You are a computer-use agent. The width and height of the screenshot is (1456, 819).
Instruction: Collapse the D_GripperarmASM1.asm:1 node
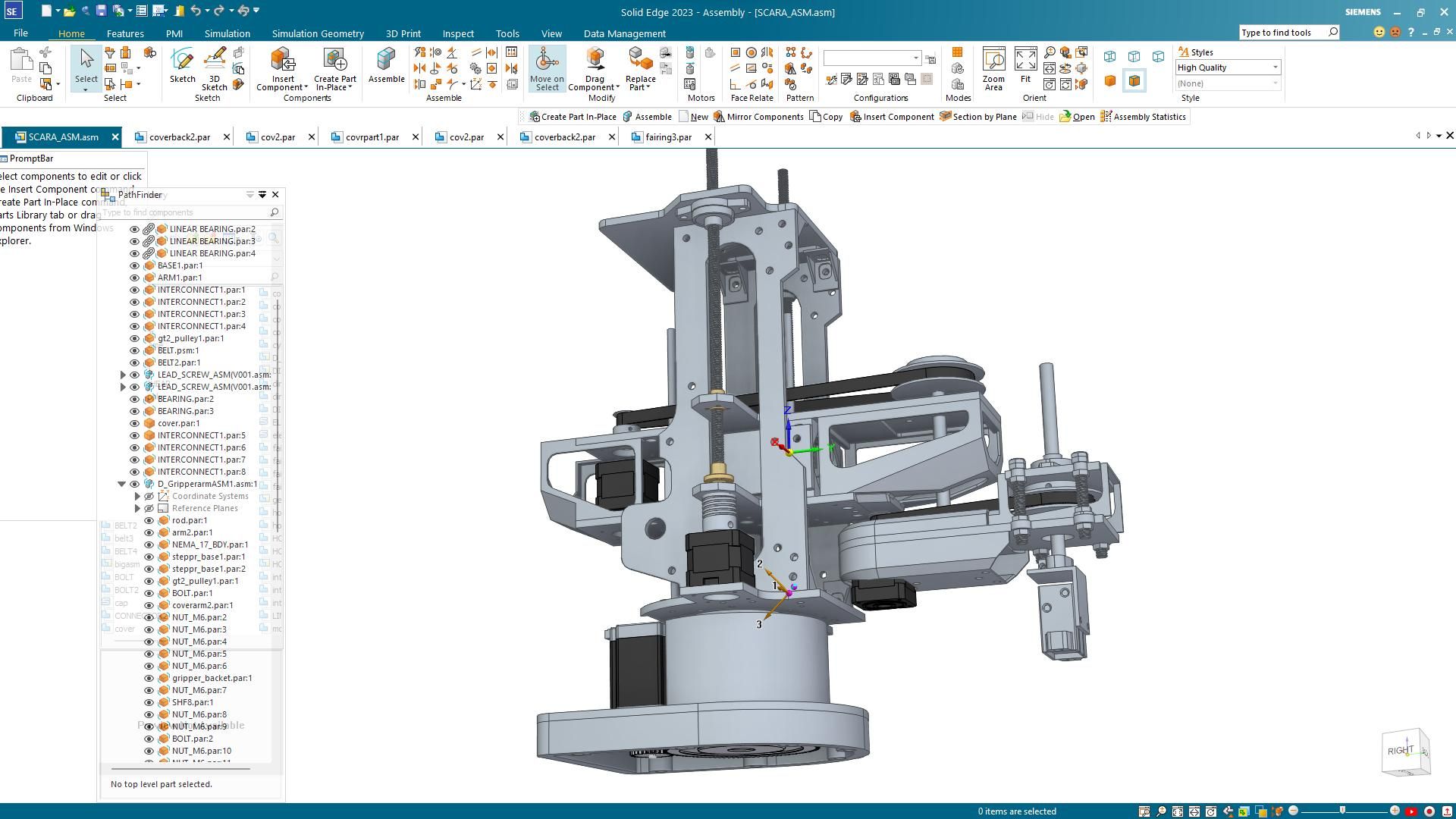tap(121, 484)
